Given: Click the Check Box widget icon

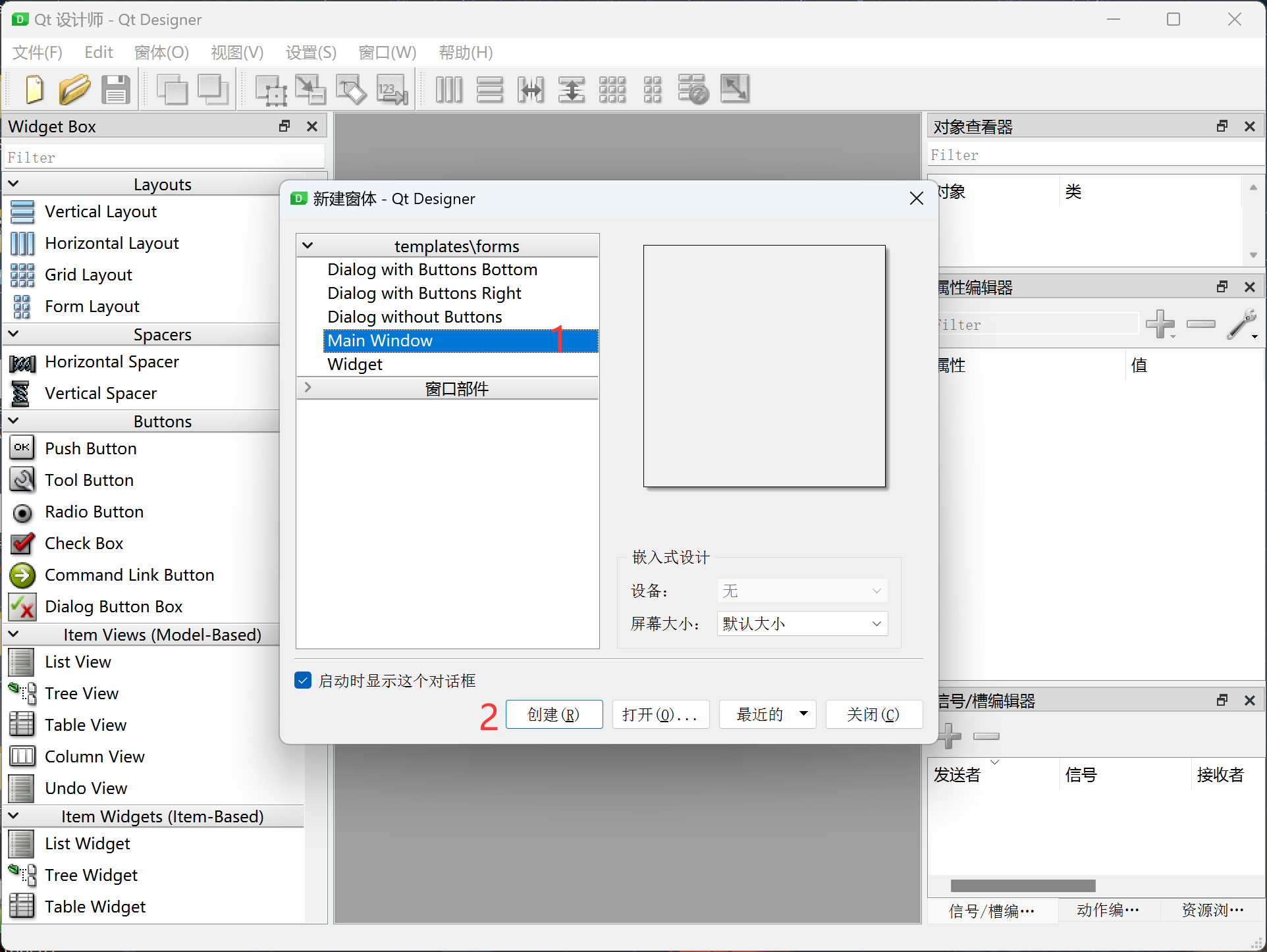Looking at the screenshot, I should click(x=22, y=543).
